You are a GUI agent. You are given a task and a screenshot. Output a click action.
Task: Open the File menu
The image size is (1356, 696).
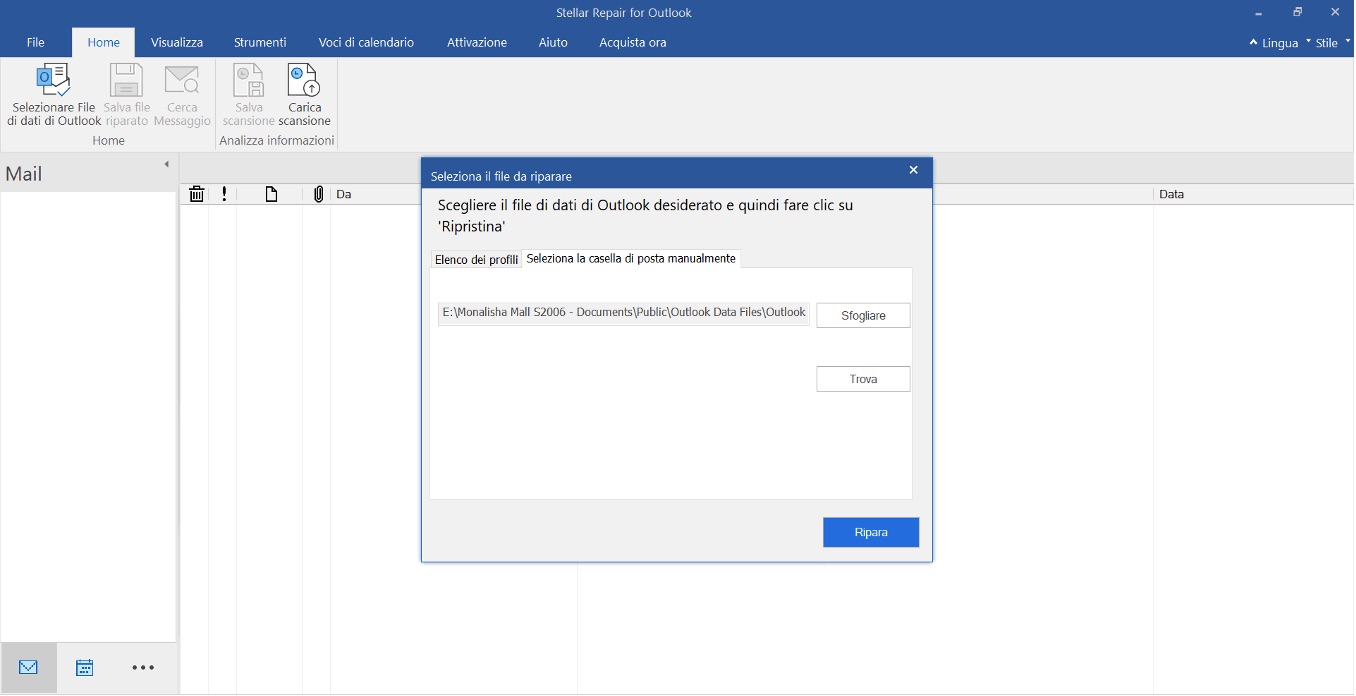point(36,42)
